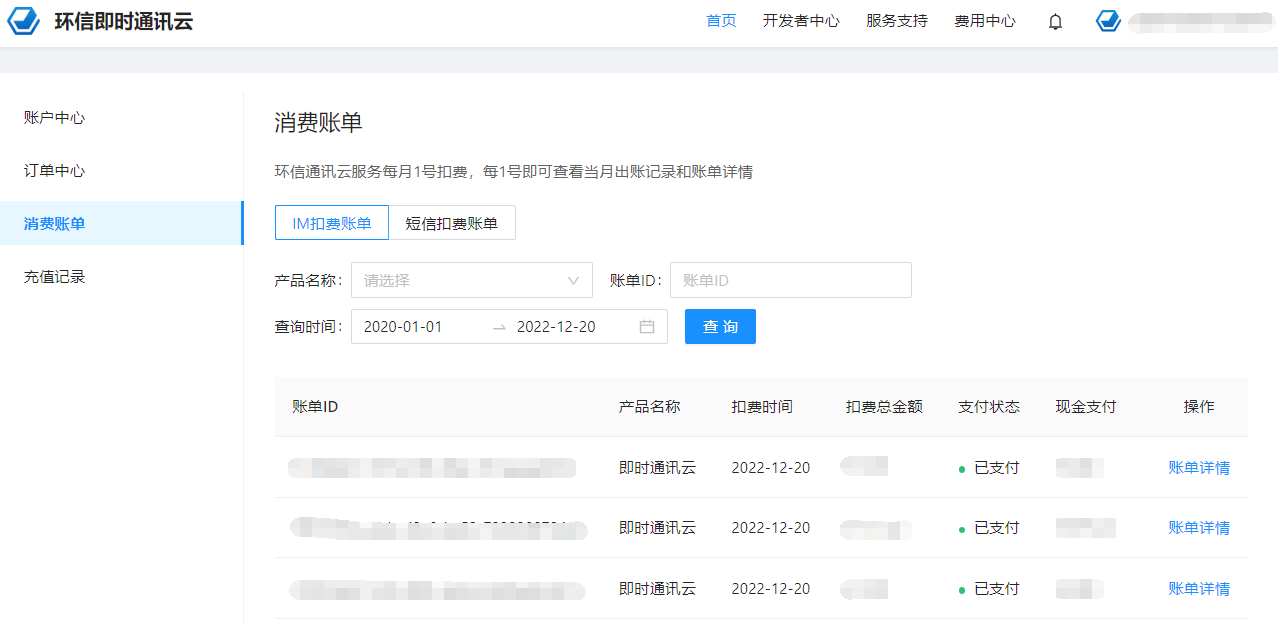Focus the 账单ID input field
This screenshot has height=623, width=1278.
click(x=791, y=281)
